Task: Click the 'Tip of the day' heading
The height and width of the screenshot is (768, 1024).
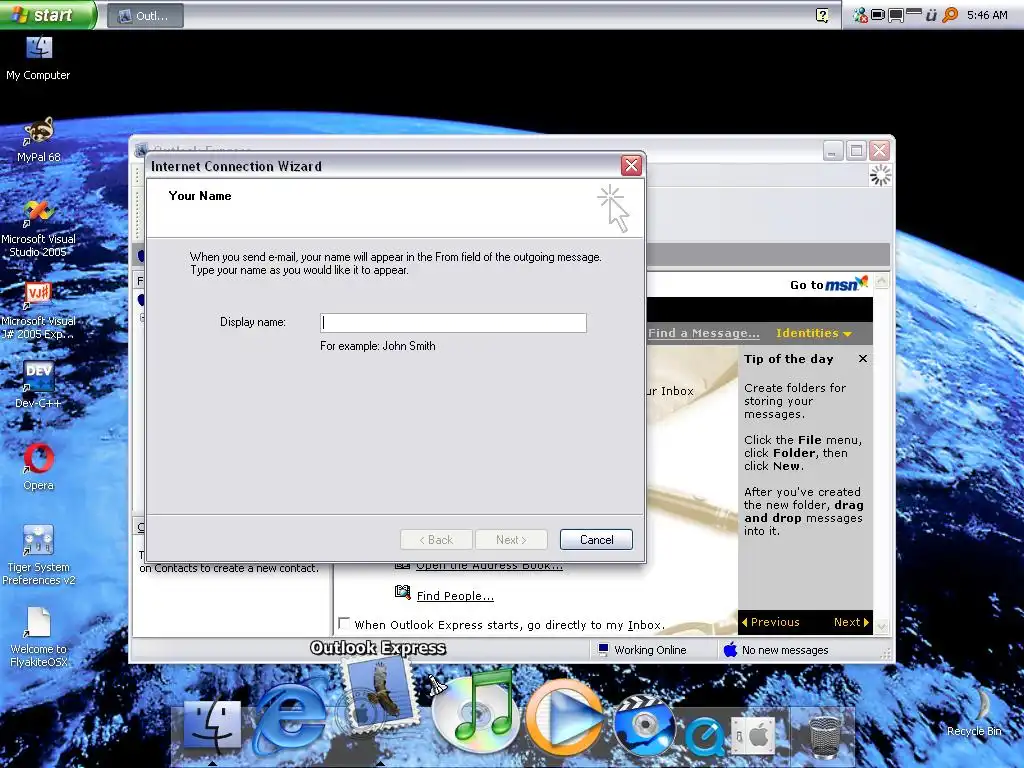Action: pyautogui.click(x=788, y=359)
